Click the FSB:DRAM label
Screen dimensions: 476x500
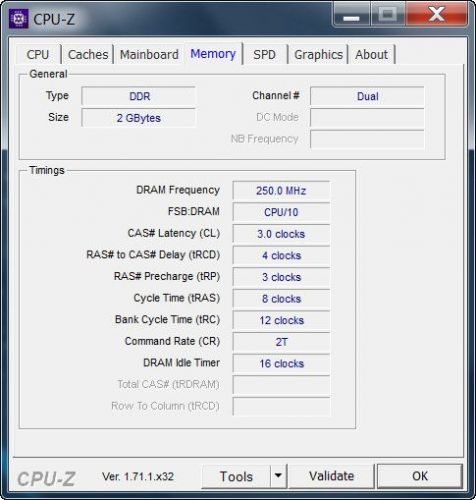pyautogui.click(x=194, y=211)
